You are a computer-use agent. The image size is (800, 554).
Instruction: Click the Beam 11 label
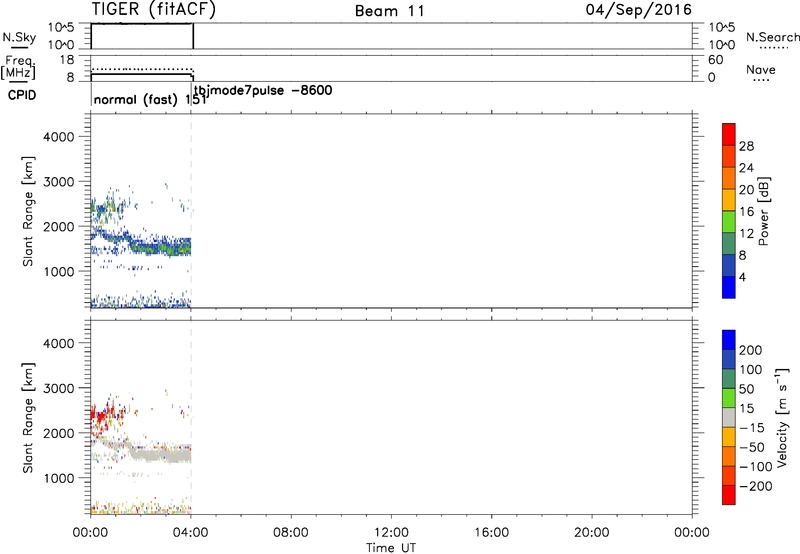pos(390,11)
